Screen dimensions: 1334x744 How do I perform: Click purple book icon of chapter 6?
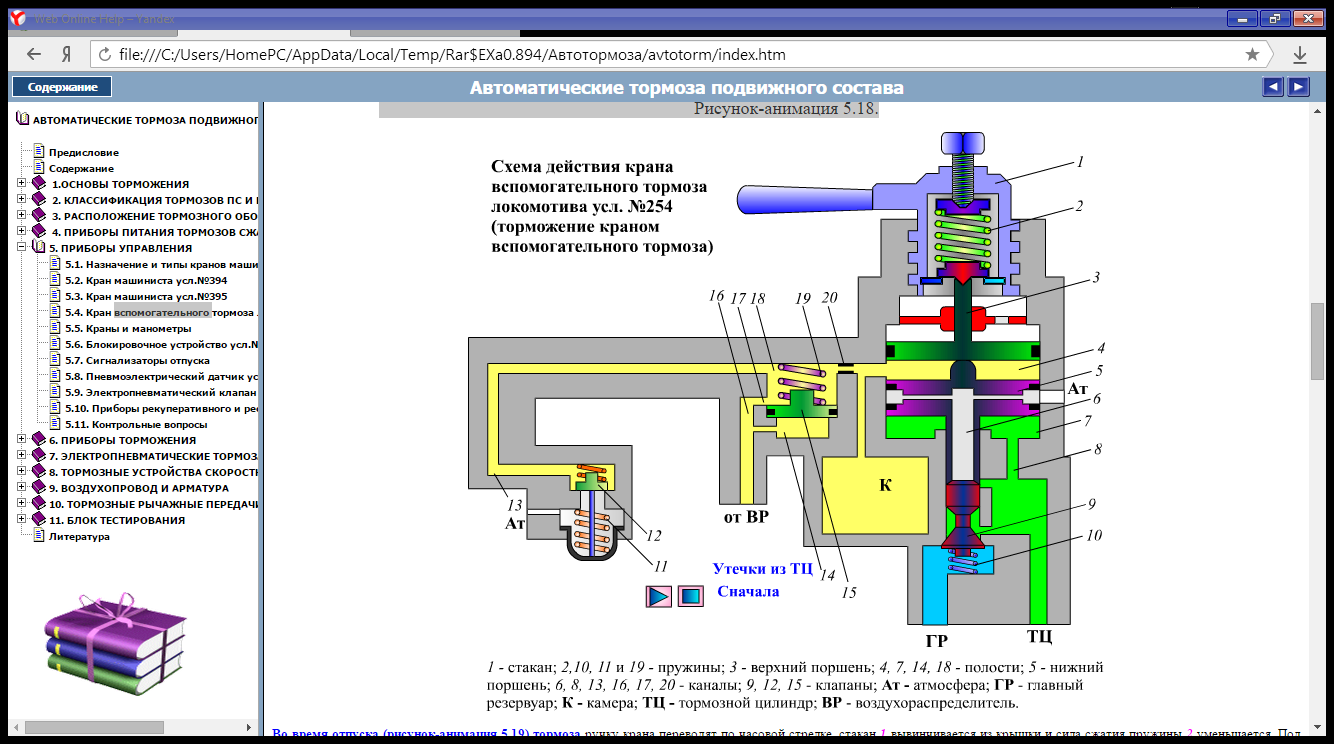(x=39, y=440)
